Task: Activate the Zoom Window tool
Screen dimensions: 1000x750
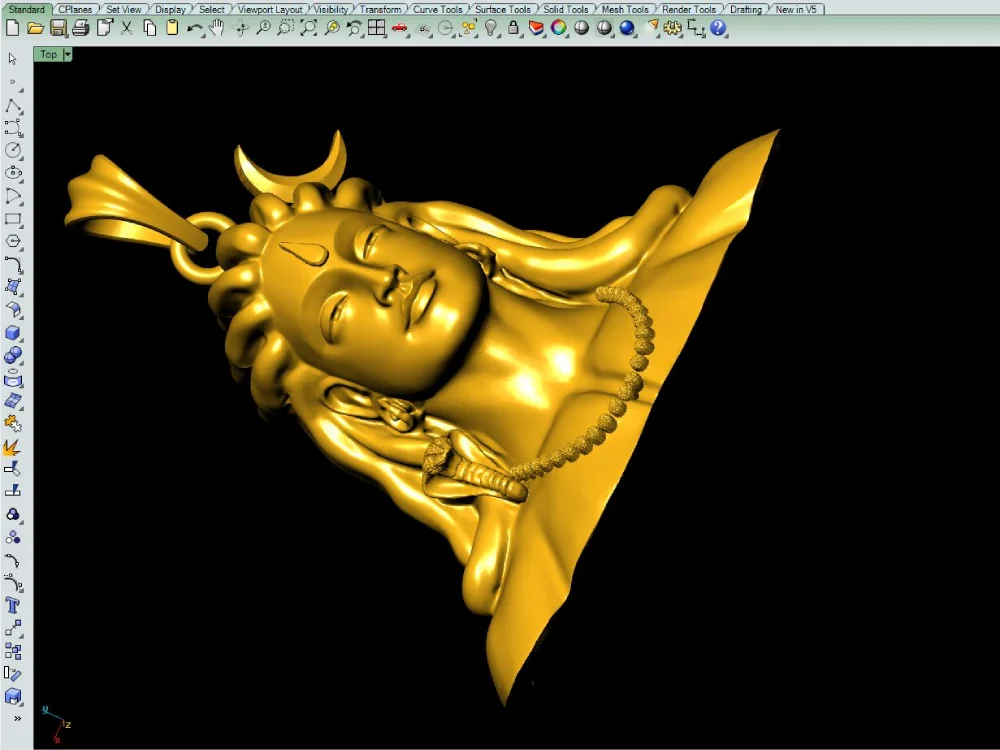Action: [286, 28]
